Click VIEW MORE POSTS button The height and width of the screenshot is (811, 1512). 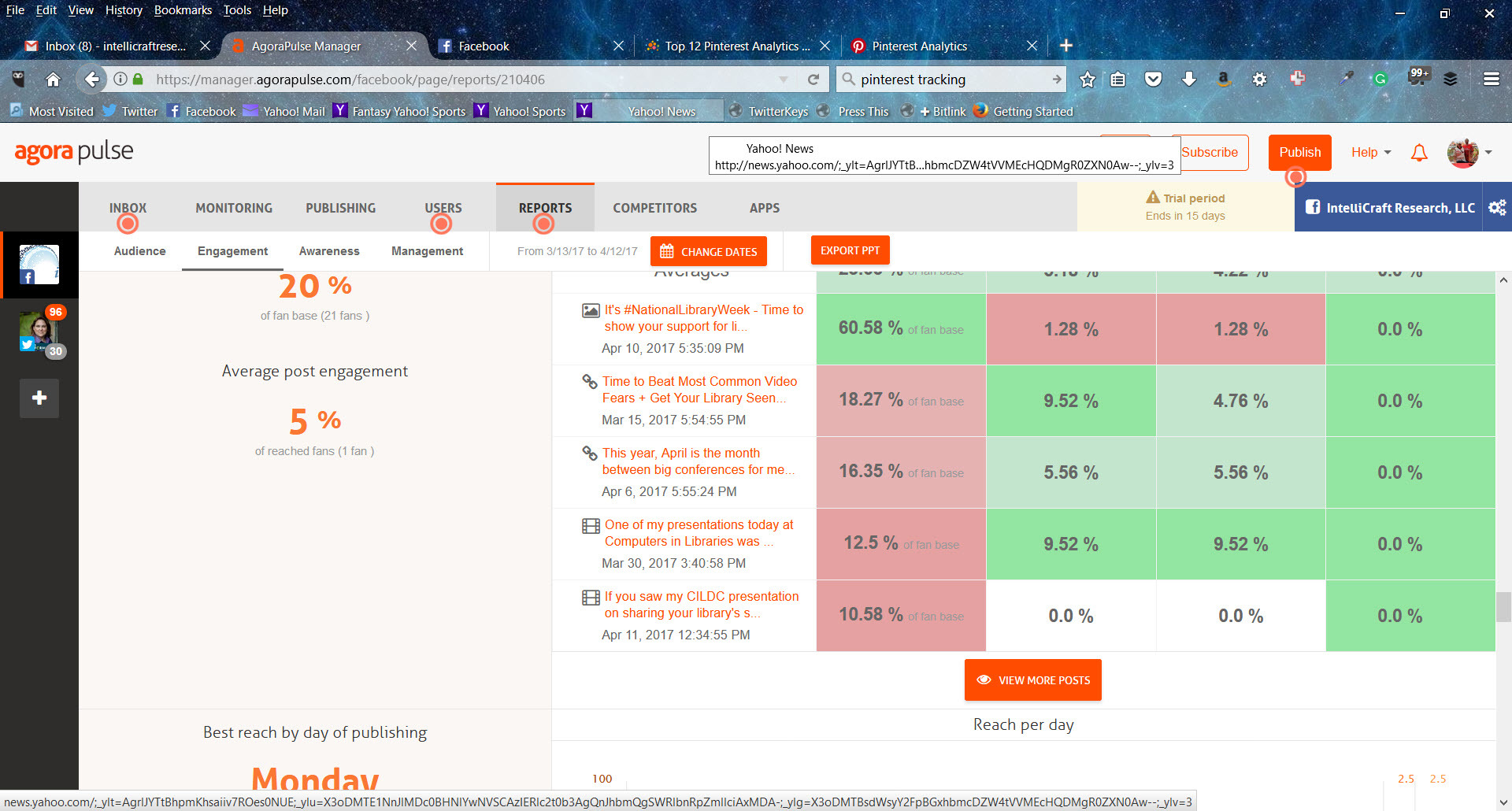pyautogui.click(x=1033, y=680)
